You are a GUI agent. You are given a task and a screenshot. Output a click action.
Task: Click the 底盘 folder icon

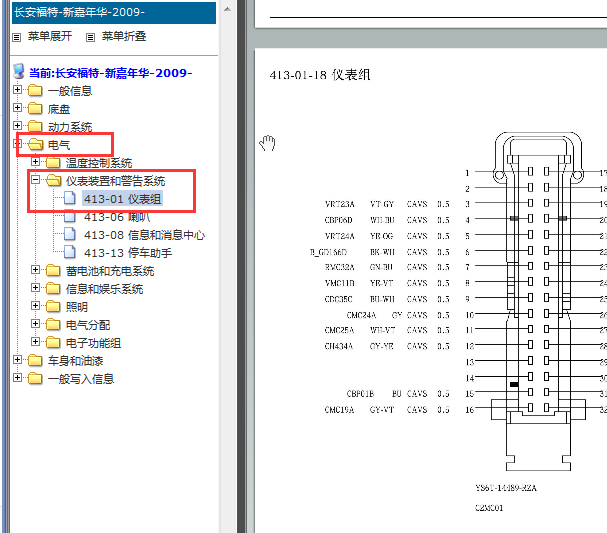pos(35,108)
